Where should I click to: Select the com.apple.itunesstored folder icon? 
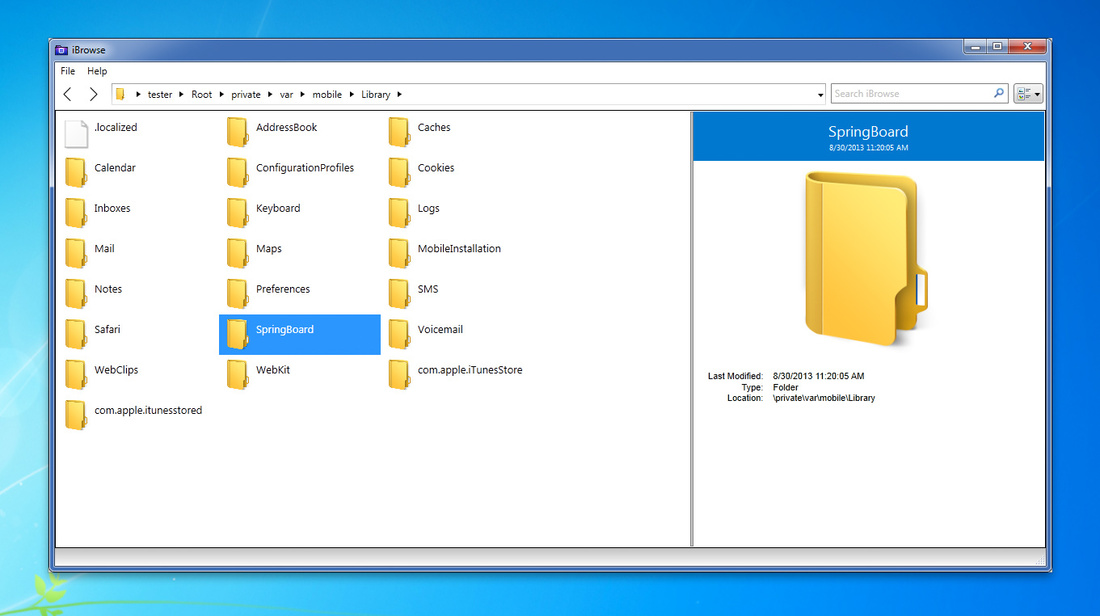tap(76, 415)
